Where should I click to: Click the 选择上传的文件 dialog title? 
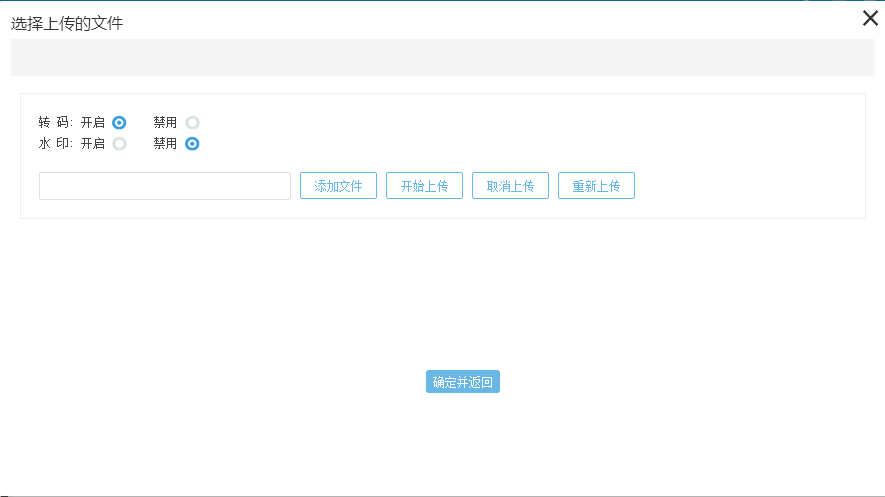coord(67,23)
